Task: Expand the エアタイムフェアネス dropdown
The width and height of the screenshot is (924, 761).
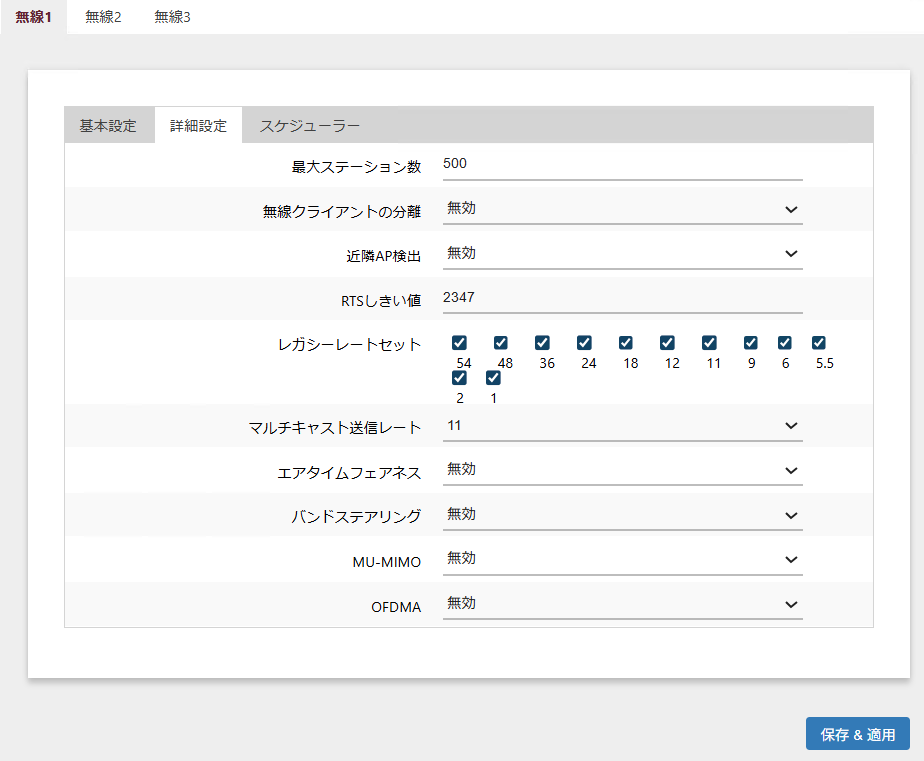Action: 622,470
